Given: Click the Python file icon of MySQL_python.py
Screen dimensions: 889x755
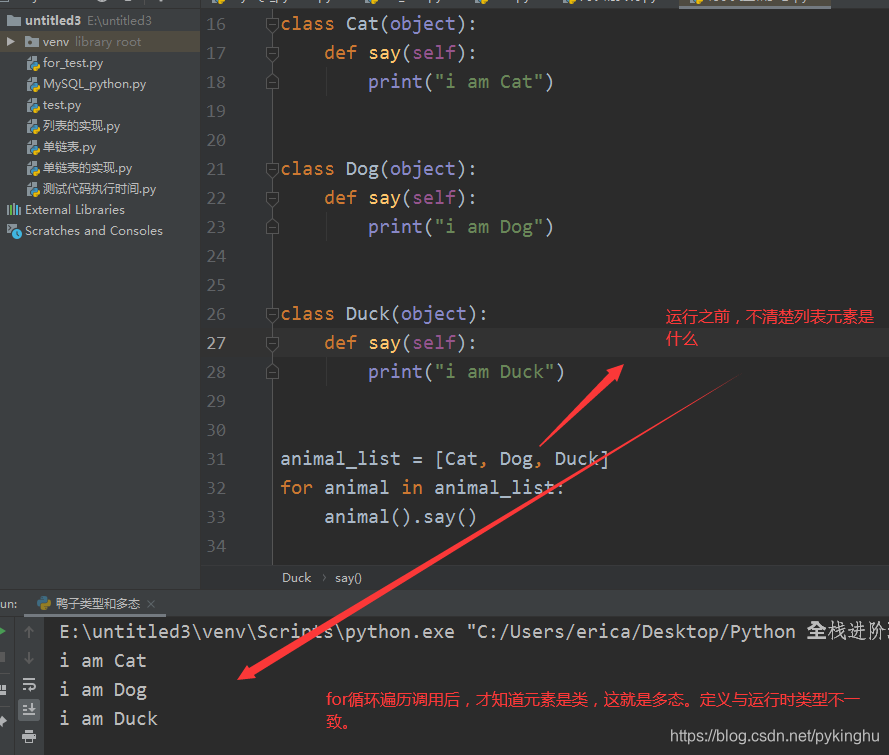Looking at the screenshot, I should pyautogui.click(x=33, y=84).
